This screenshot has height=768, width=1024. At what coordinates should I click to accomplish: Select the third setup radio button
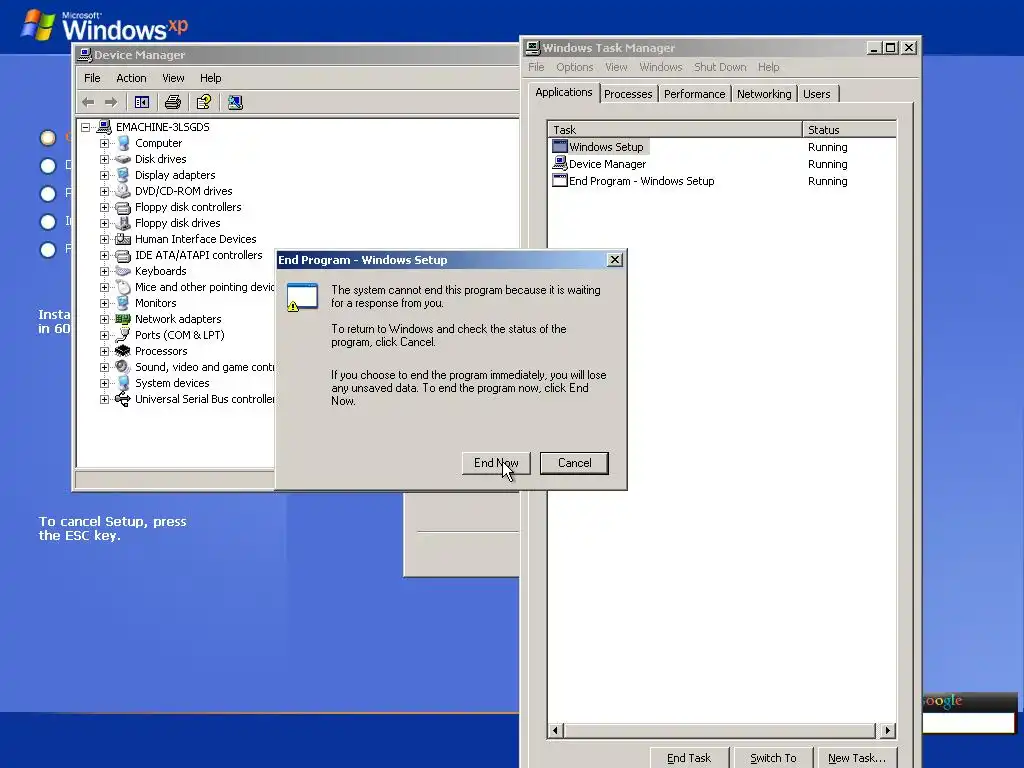coord(48,194)
